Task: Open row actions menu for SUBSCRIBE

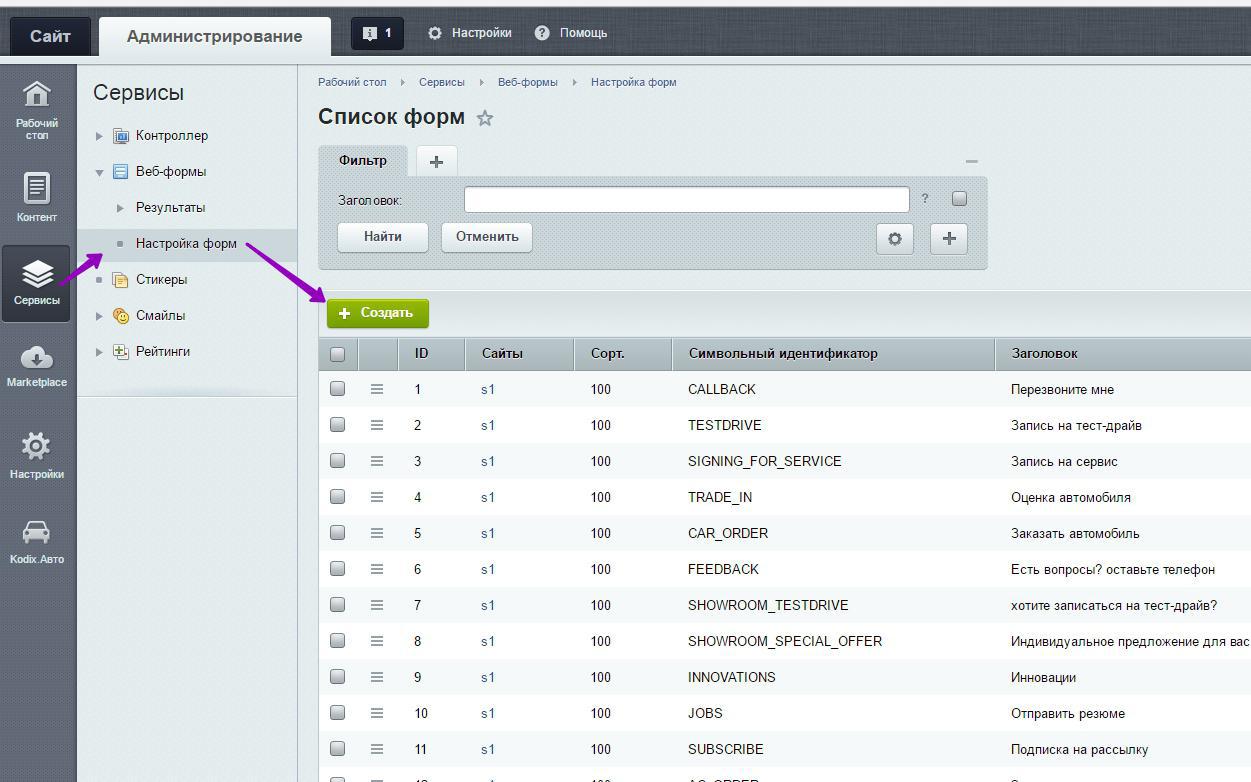Action: click(377, 749)
